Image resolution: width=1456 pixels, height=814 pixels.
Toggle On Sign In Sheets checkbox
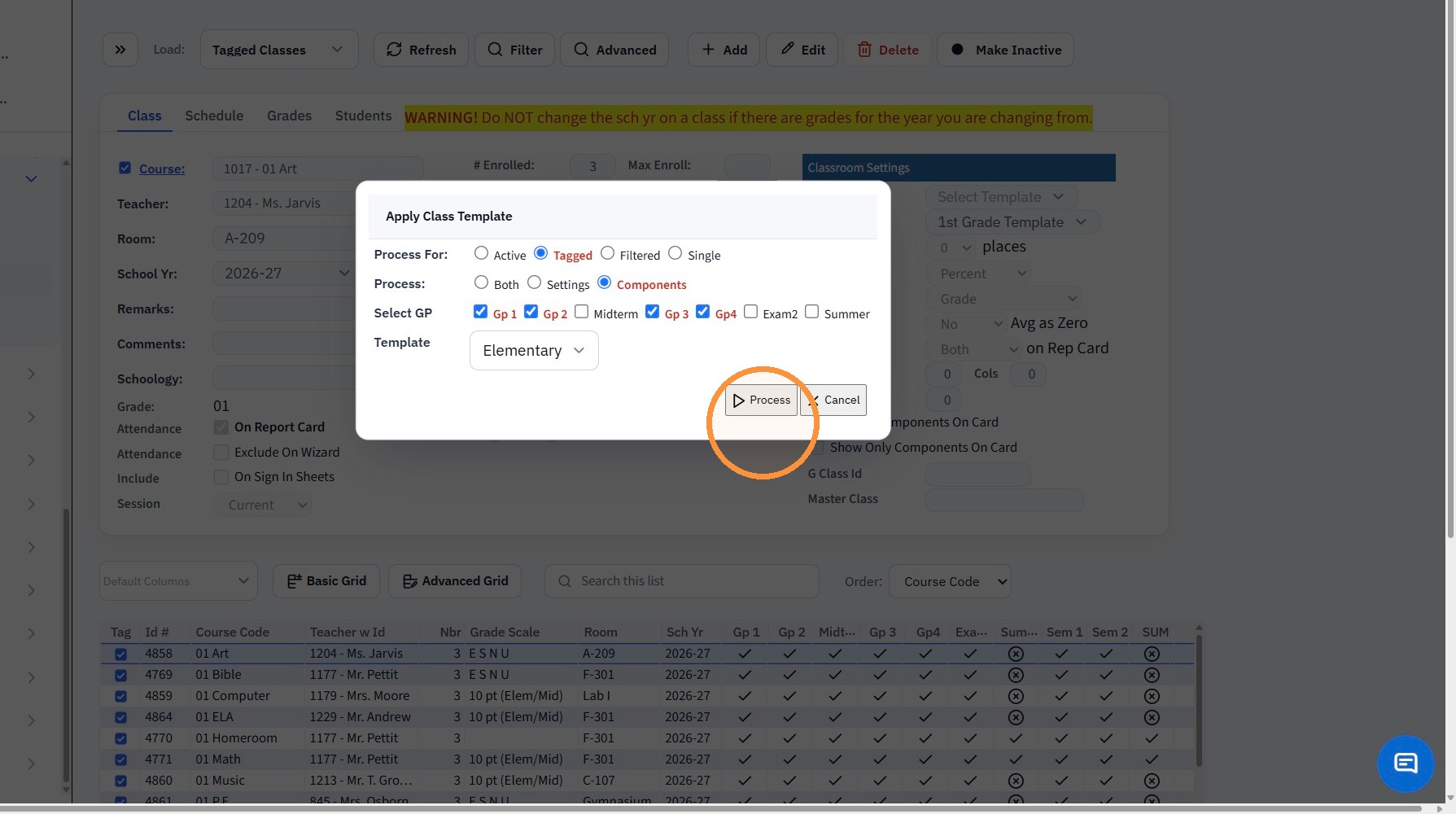pos(221,476)
